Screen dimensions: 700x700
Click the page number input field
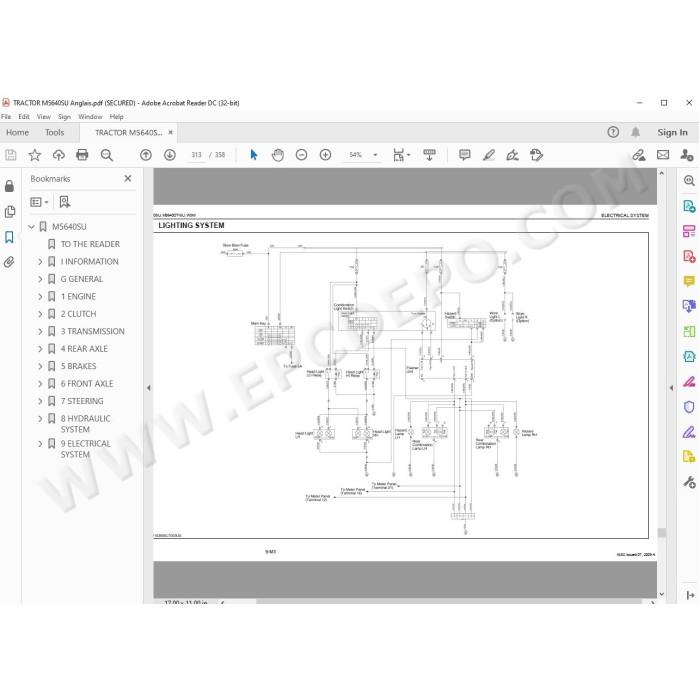(196, 155)
